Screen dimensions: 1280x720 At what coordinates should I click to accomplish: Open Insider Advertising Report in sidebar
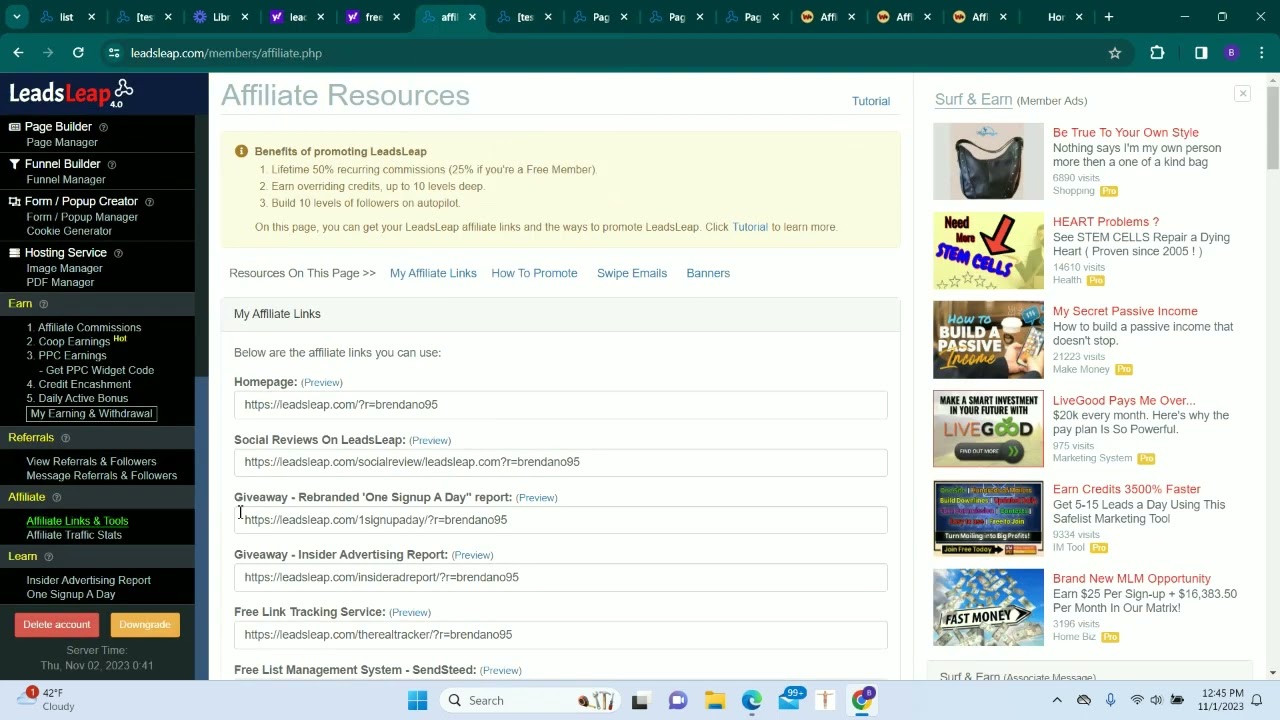click(88, 580)
